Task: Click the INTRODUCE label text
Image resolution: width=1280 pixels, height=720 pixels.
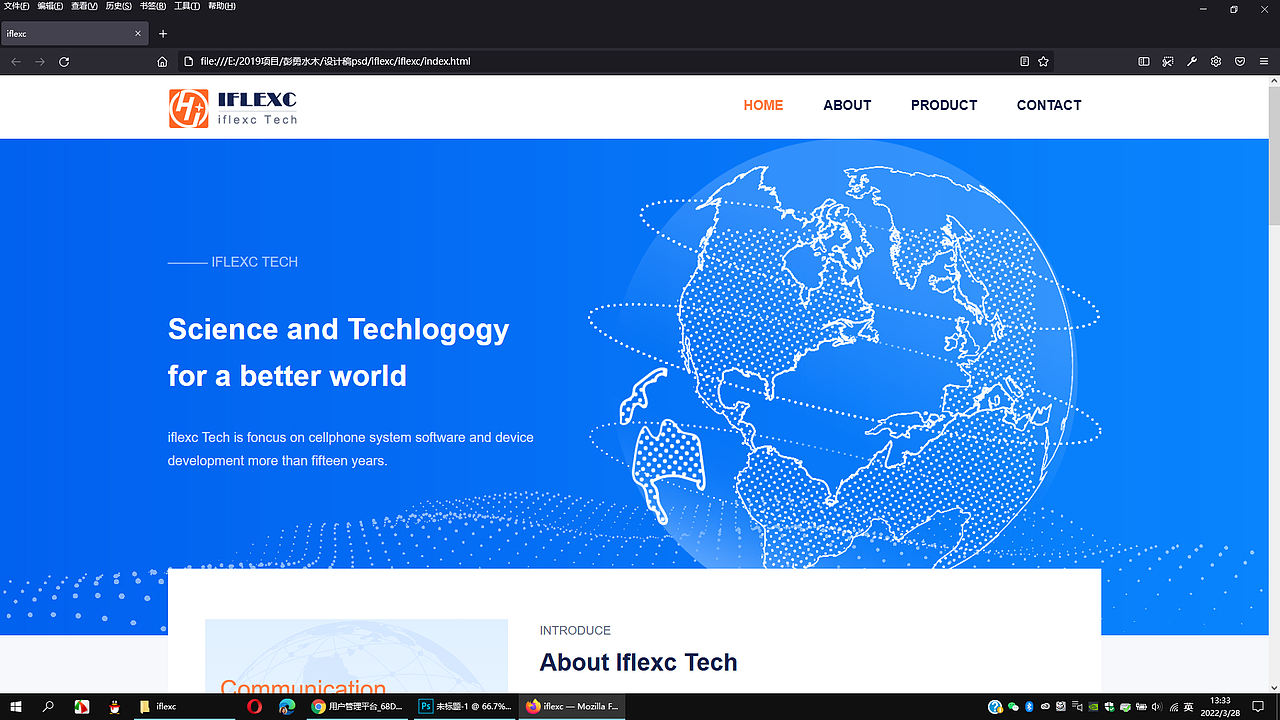Action: [575, 631]
